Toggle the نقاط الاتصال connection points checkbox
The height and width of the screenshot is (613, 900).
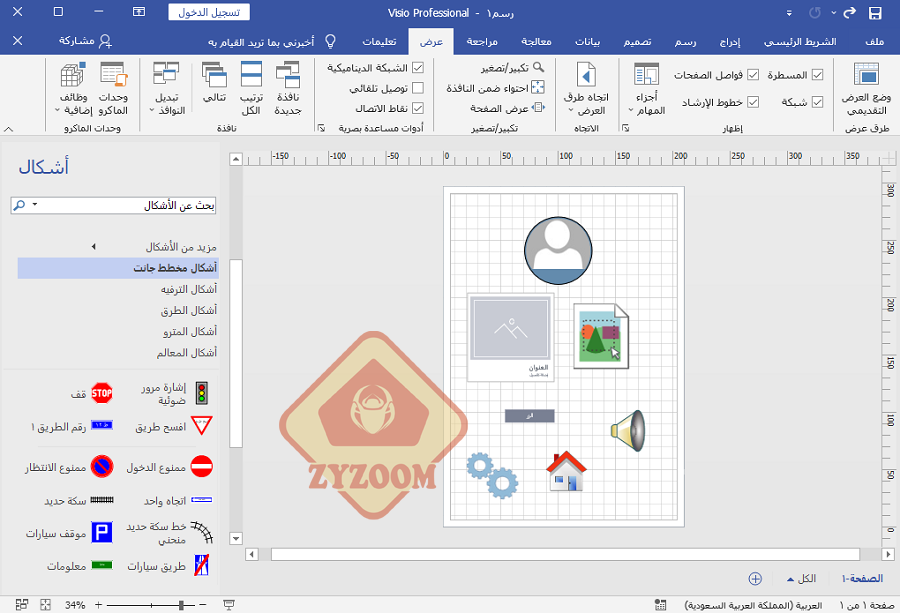click(x=418, y=108)
